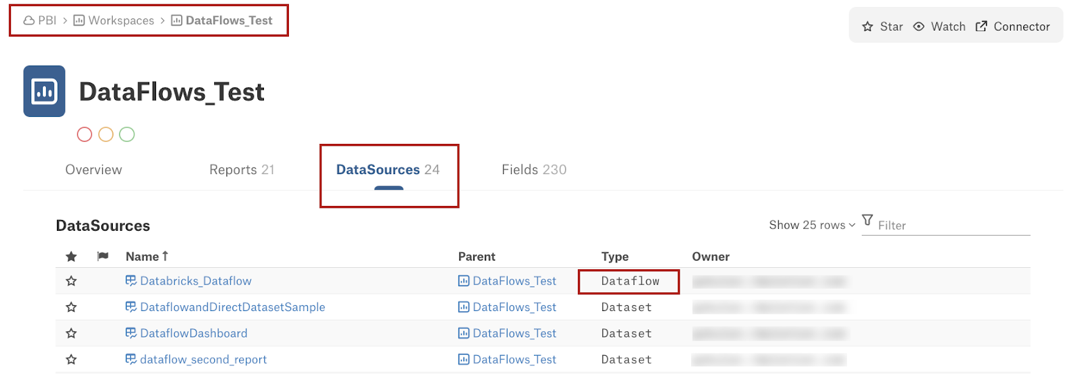The height and width of the screenshot is (374, 1080).
Task: Select the green status circle
Action: (127, 134)
